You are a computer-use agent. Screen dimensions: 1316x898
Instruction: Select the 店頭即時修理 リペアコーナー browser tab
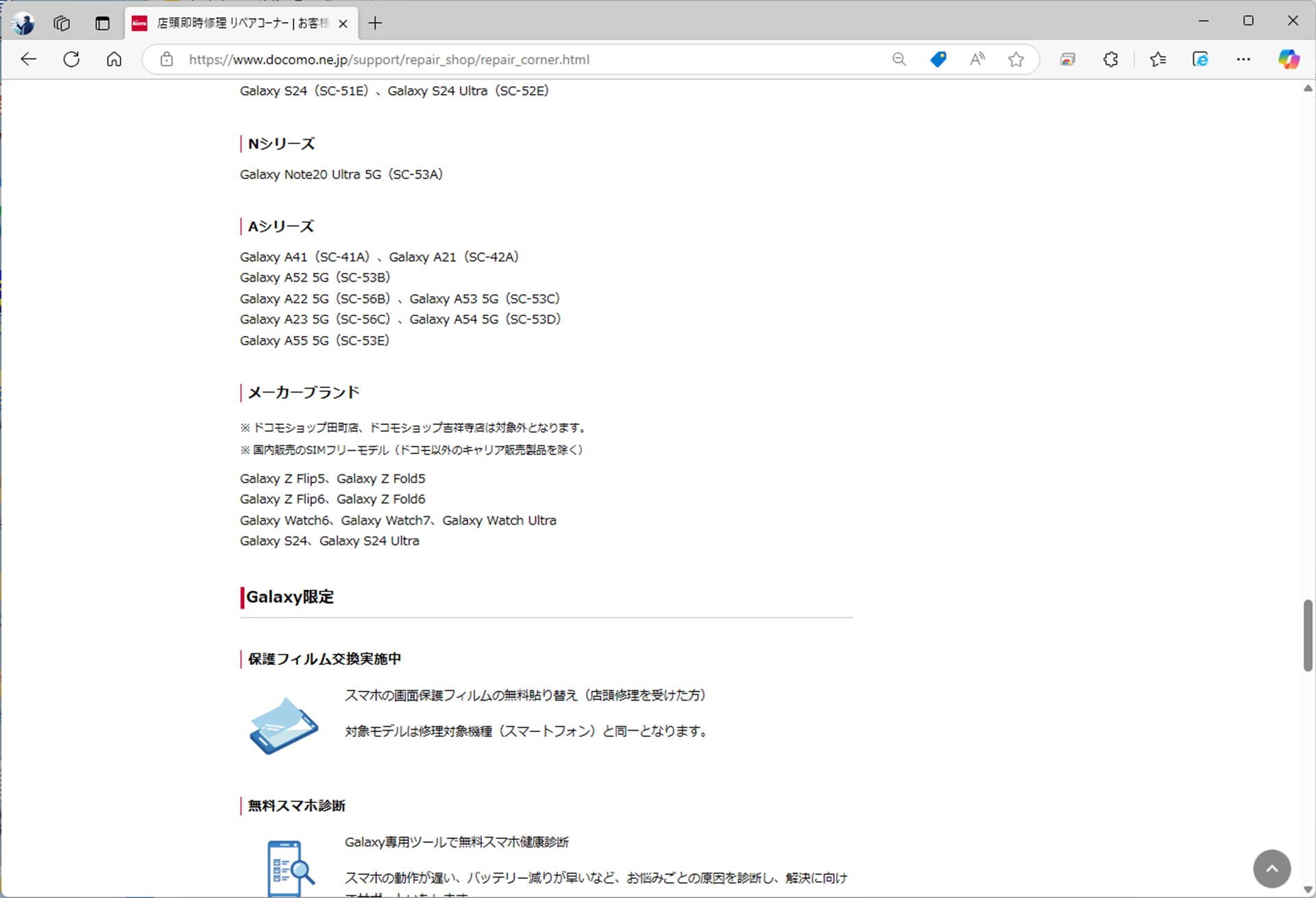241,23
